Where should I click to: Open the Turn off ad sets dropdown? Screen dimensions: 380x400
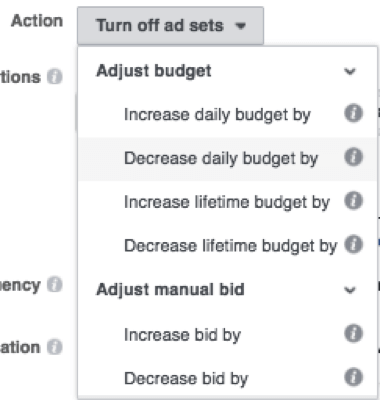tap(170, 26)
